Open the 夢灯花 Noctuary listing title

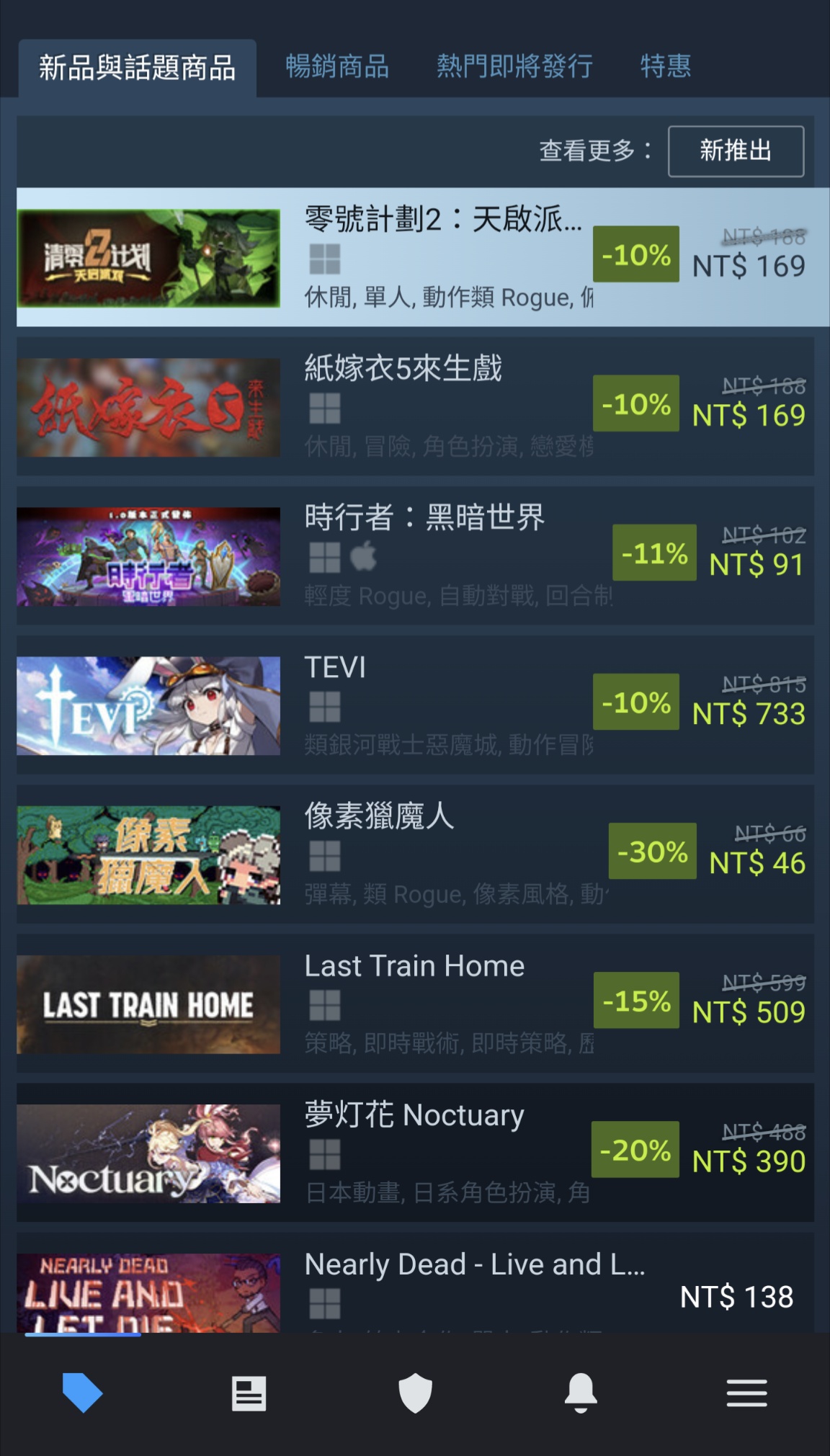tap(414, 1115)
